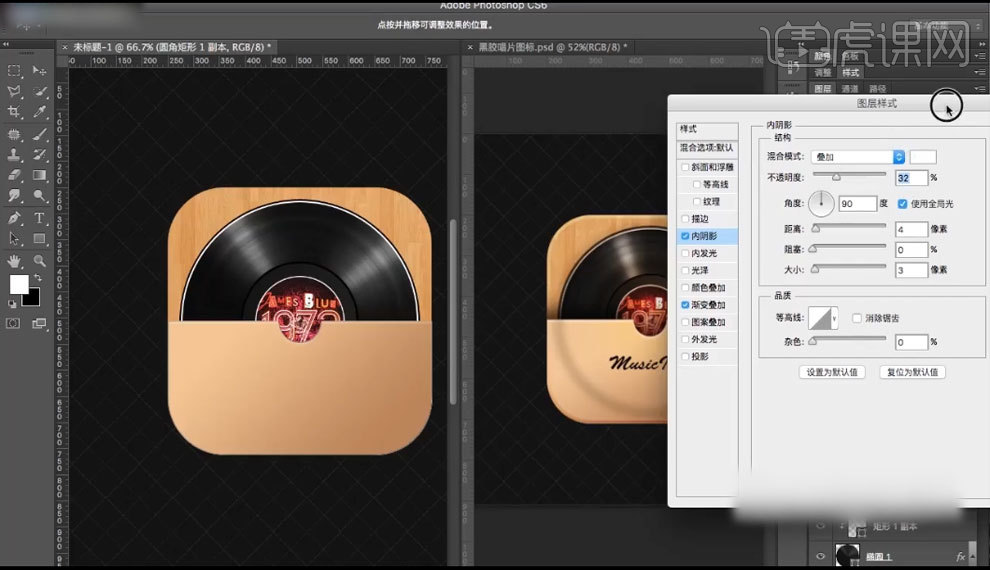
Task: Select 样式 header in layer style list
Action: pos(707,129)
